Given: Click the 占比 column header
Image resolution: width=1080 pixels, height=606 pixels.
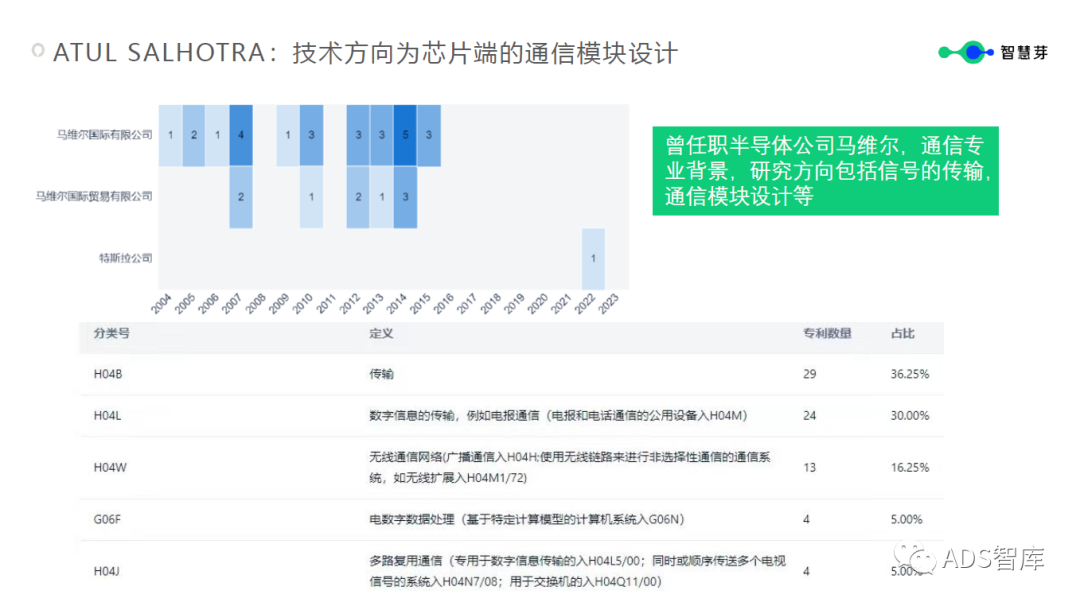Looking at the screenshot, I should [902, 333].
